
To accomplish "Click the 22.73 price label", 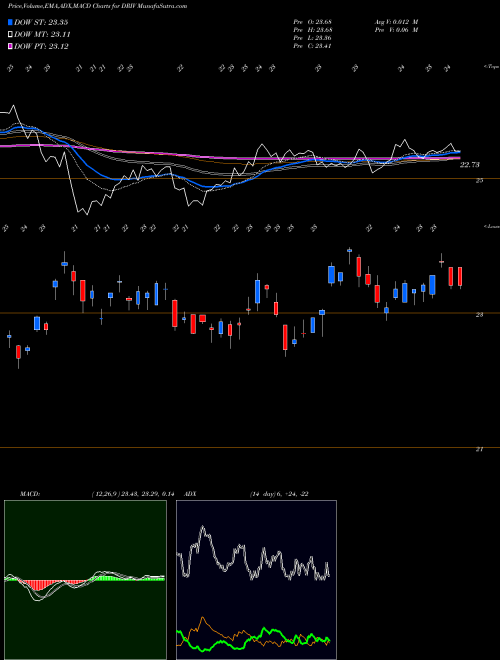I will pyautogui.click(x=469, y=165).
